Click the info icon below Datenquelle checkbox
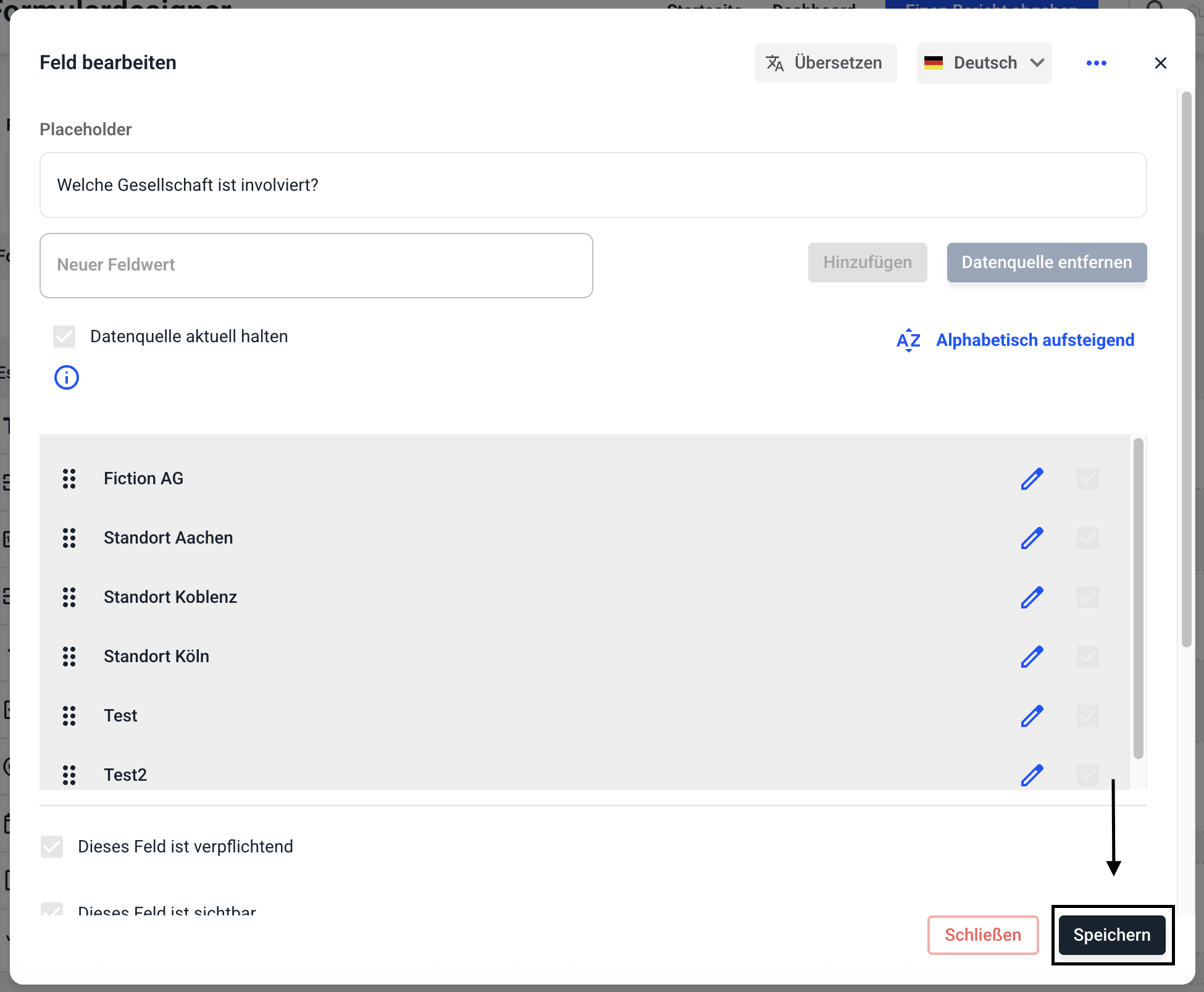 67,377
